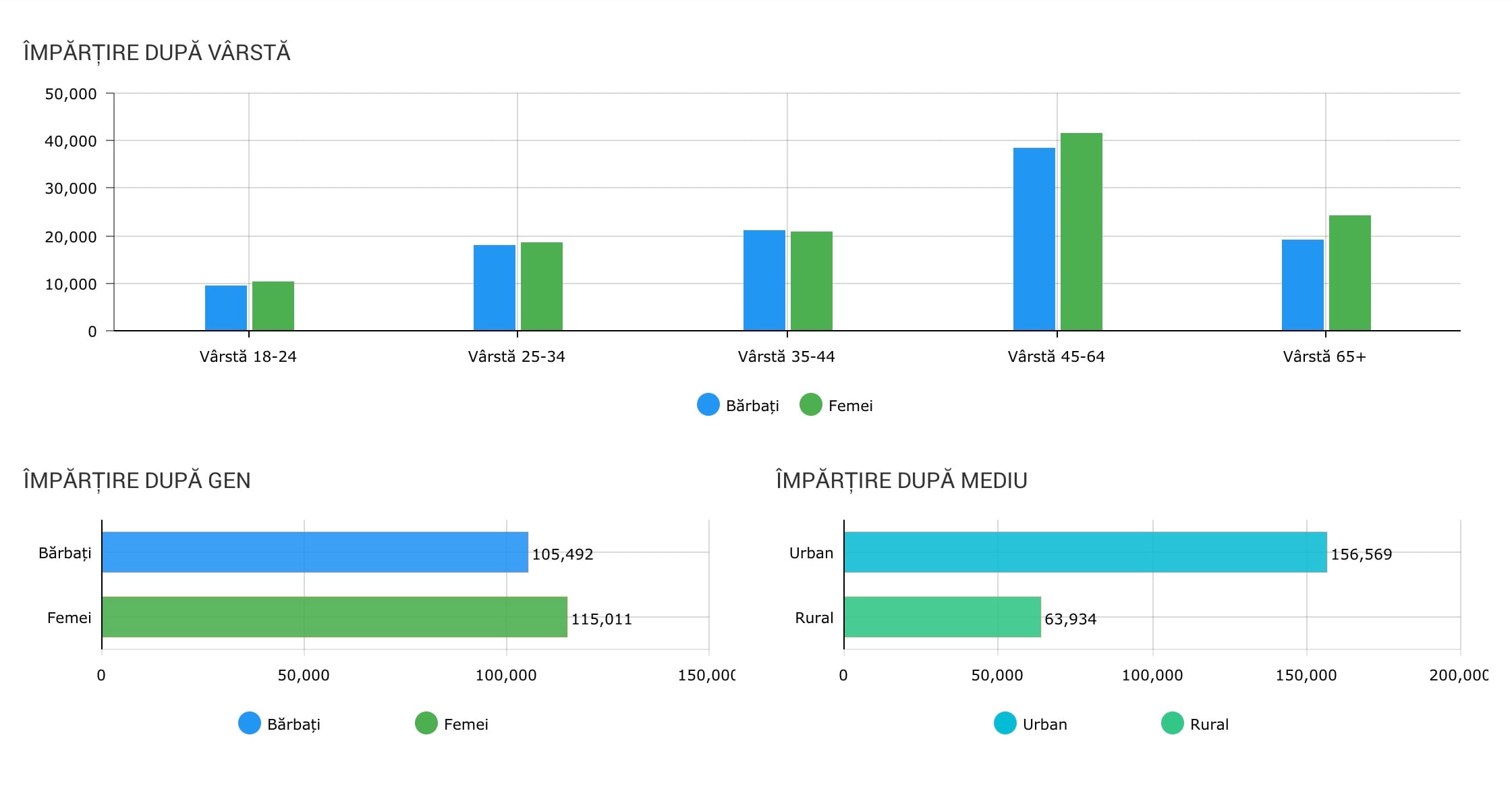Toggle Femei legend circle in gender chart

(426, 724)
